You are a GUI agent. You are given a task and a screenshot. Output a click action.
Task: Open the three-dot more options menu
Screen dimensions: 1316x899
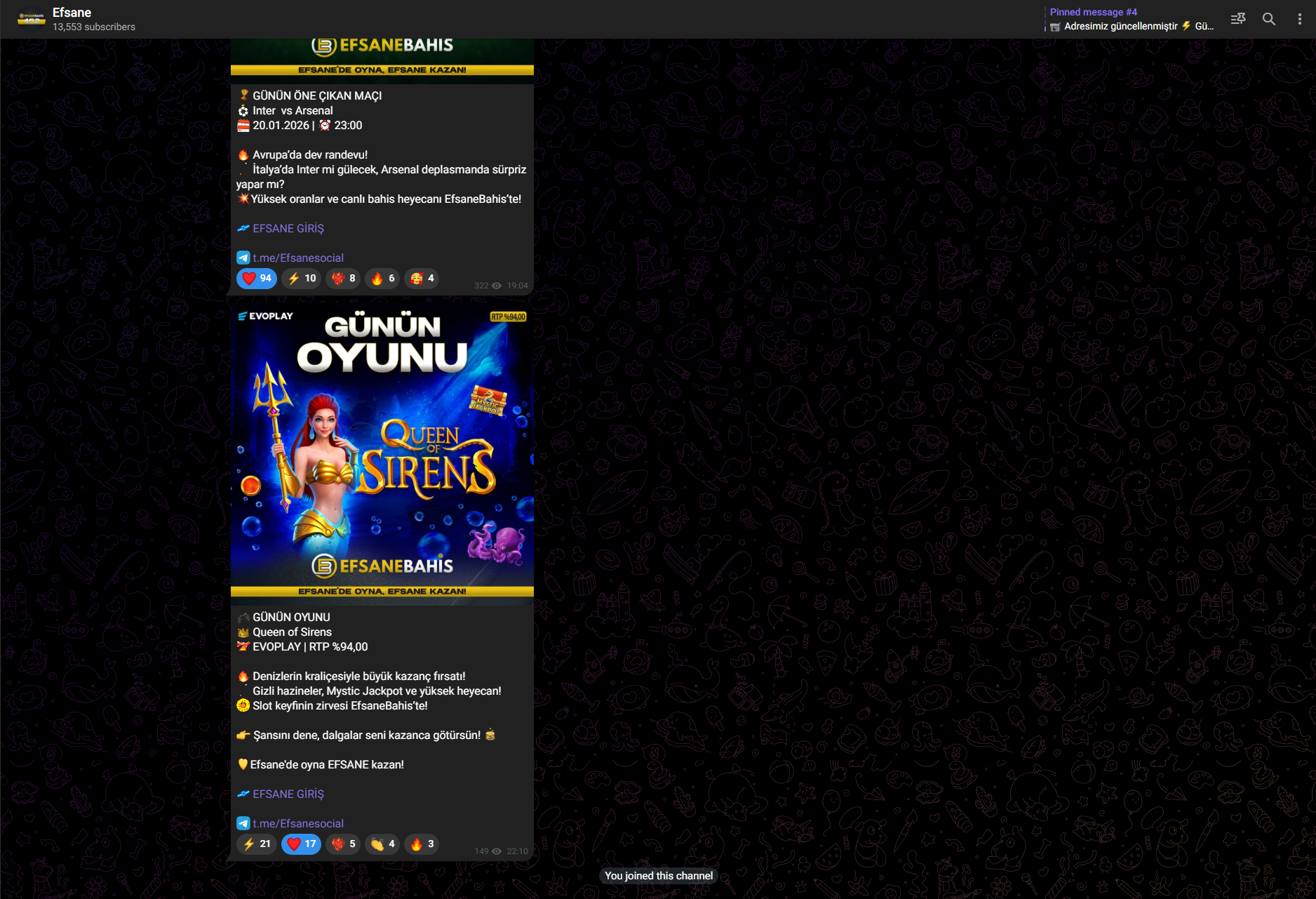point(1299,19)
